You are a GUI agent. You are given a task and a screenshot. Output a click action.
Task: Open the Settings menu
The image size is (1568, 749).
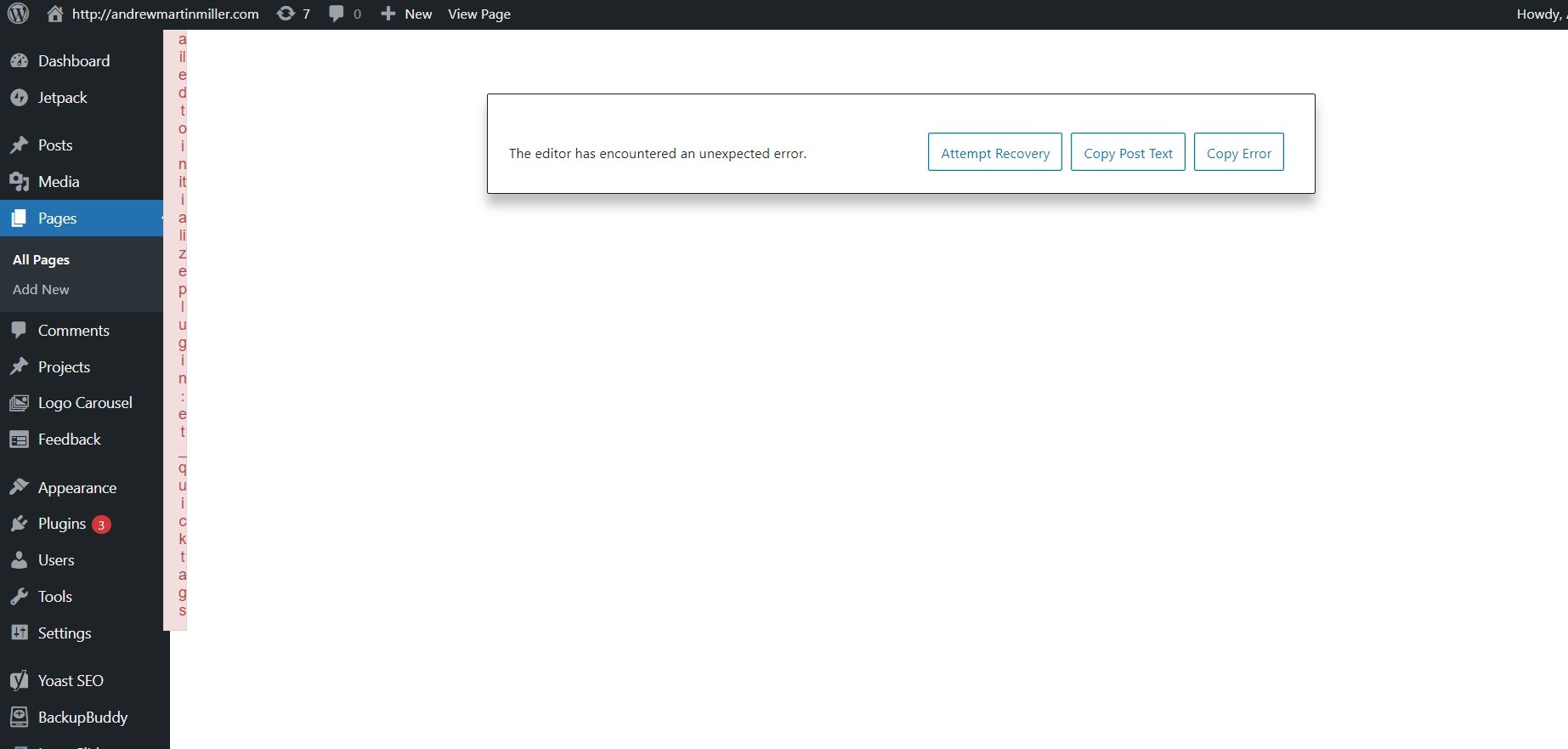64,633
